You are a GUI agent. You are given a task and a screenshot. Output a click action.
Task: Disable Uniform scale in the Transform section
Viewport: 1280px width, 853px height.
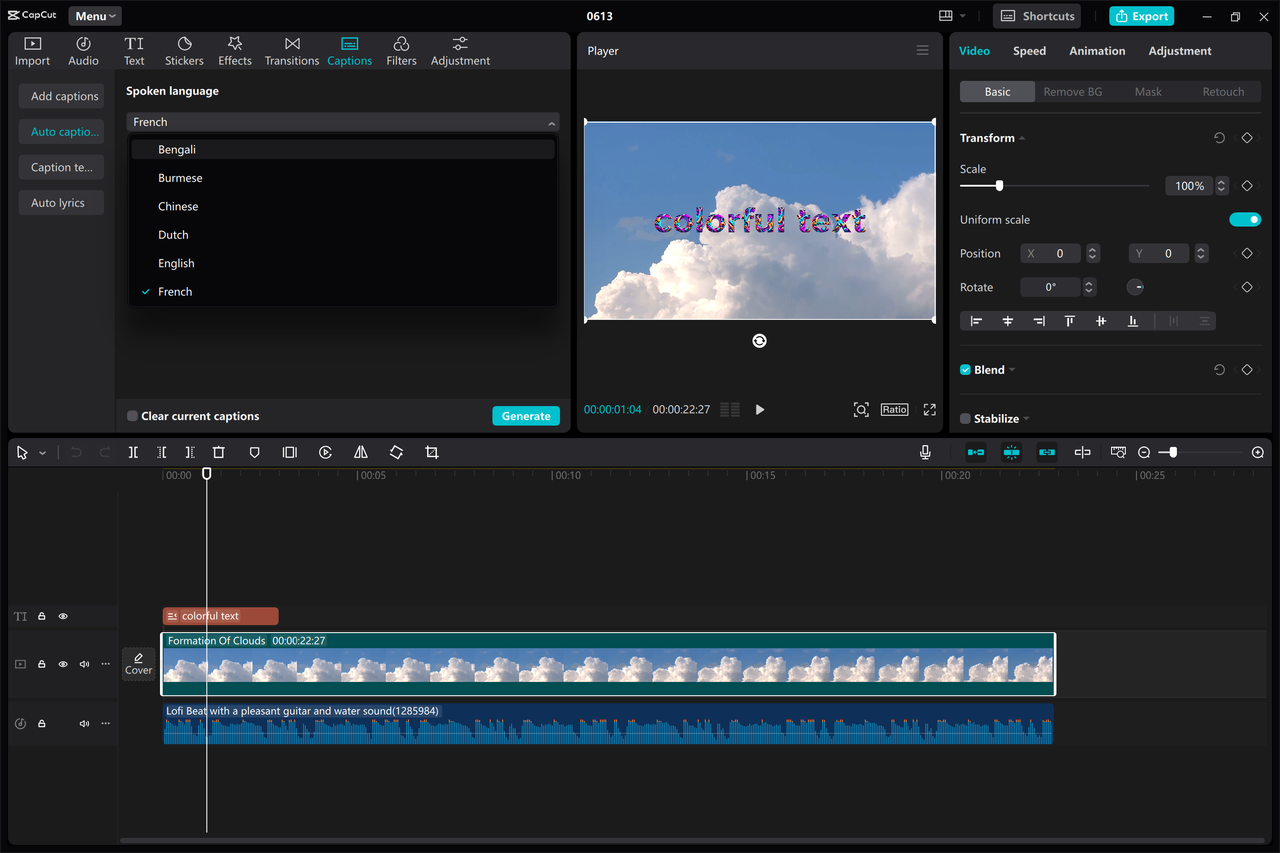pos(1245,219)
